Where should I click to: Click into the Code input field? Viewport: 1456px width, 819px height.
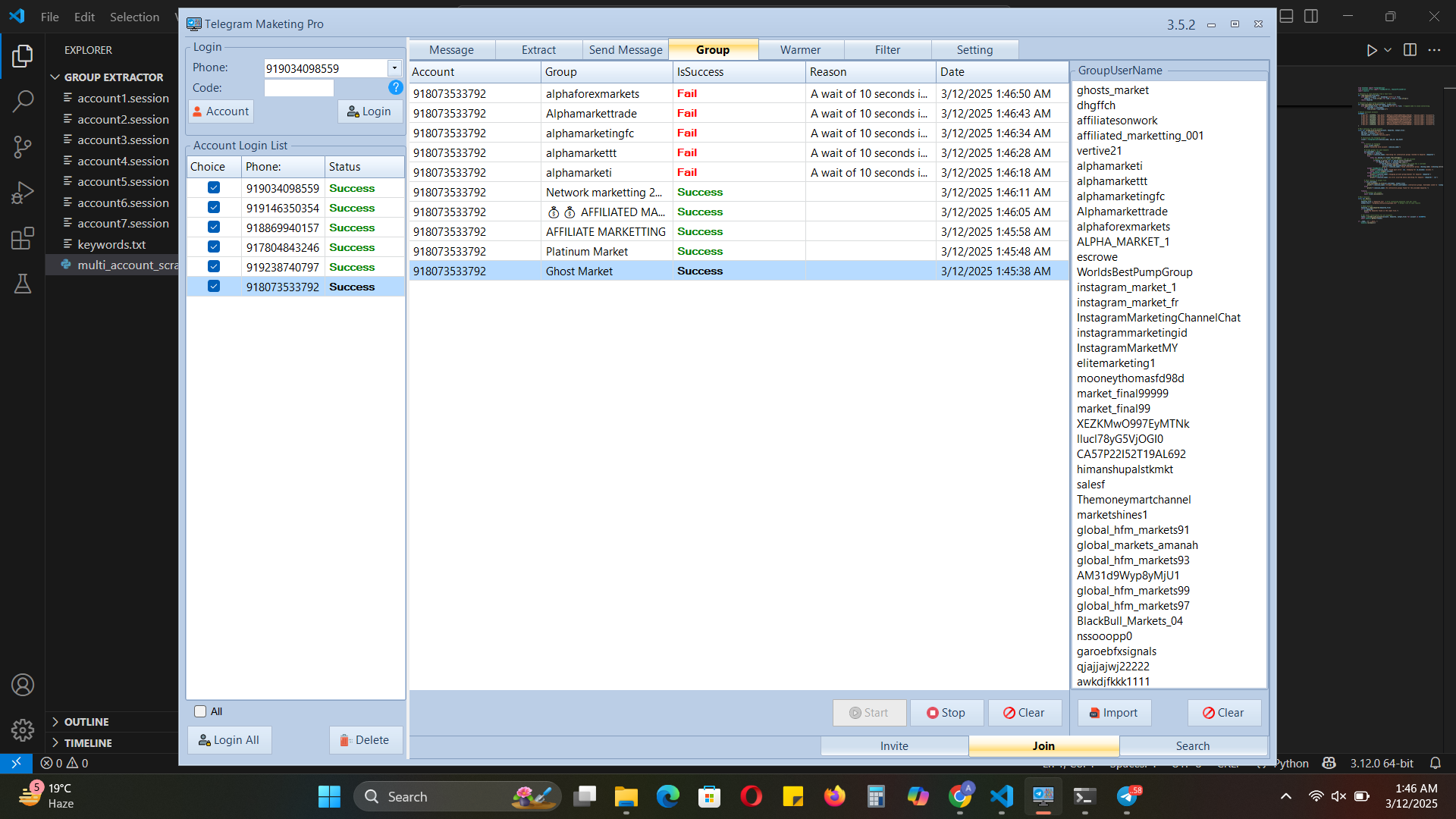299,88
